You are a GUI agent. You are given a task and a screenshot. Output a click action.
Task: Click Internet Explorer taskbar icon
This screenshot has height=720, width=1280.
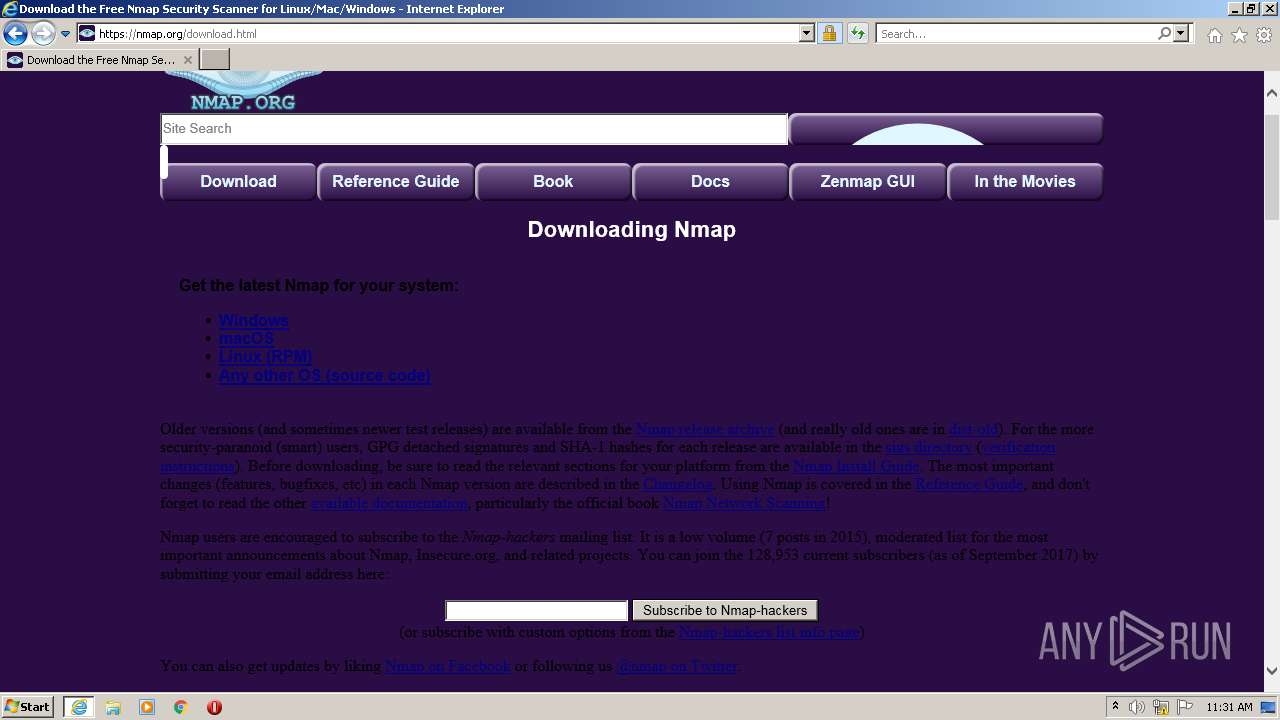(x=78, y=707)
